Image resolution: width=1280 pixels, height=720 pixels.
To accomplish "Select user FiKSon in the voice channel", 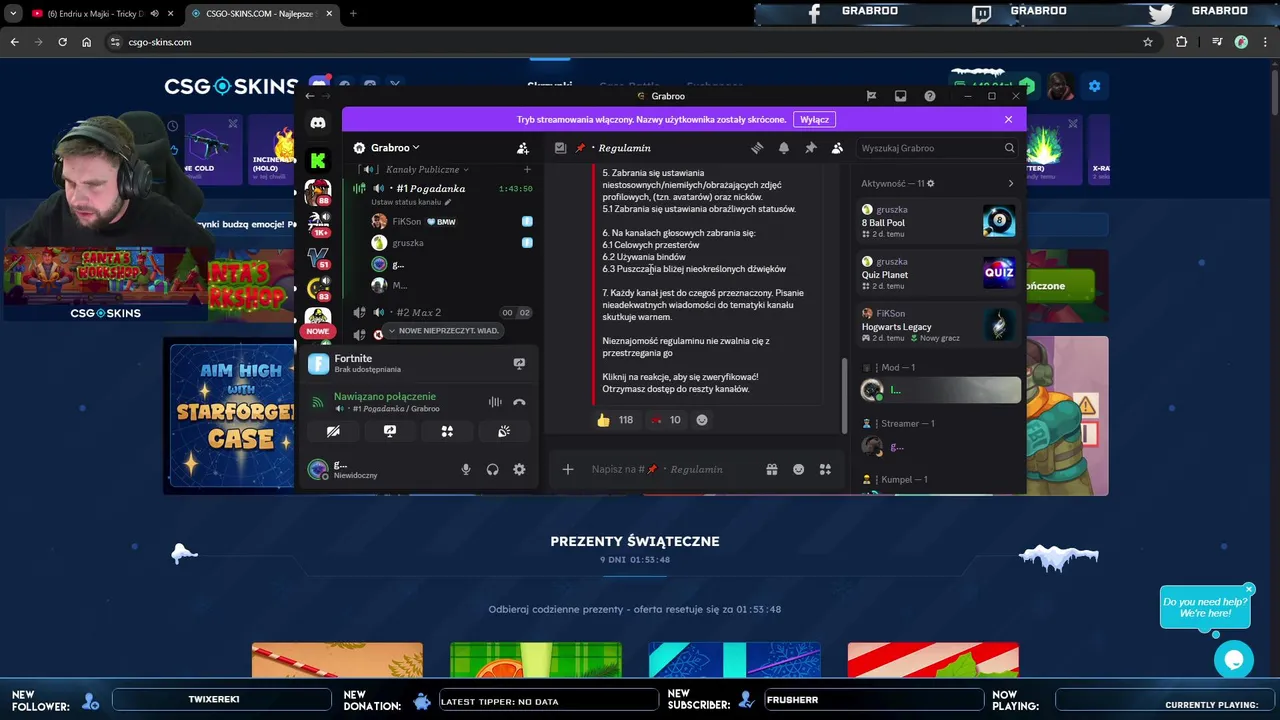I will coord(443,221).
